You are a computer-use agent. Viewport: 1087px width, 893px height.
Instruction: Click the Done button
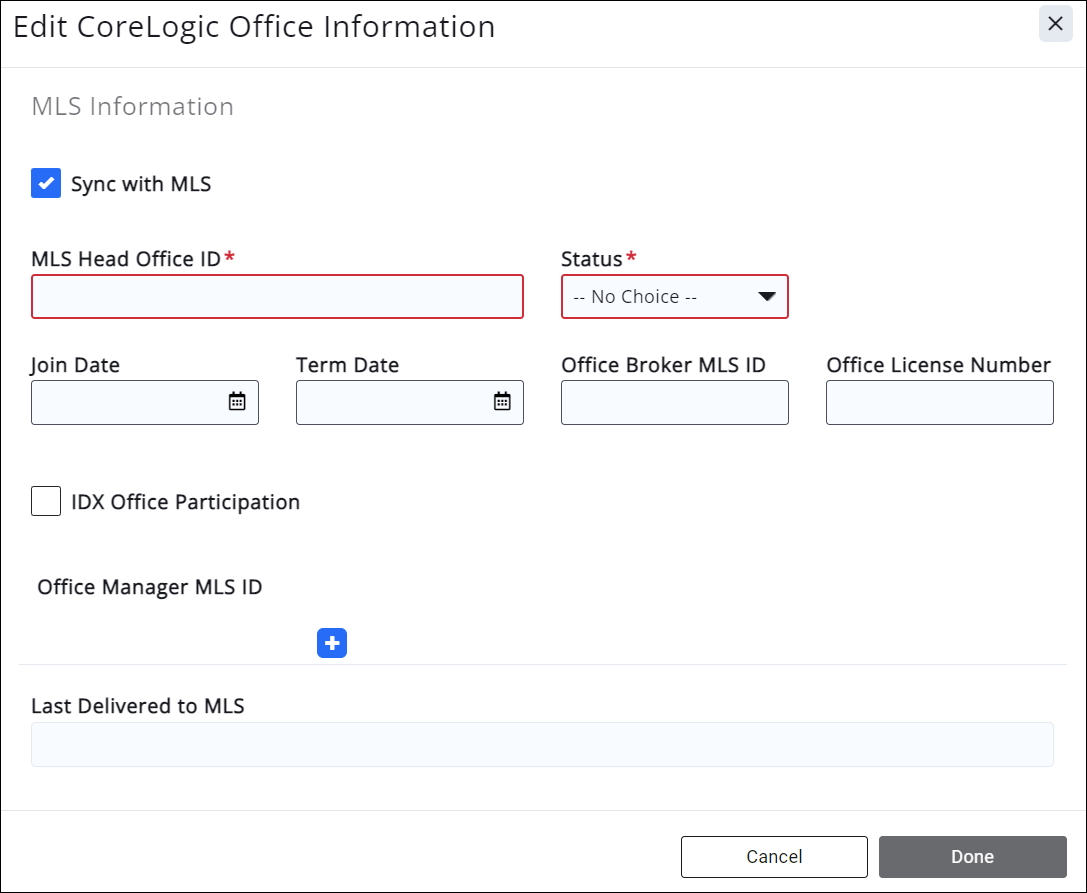tap(972, 857)
